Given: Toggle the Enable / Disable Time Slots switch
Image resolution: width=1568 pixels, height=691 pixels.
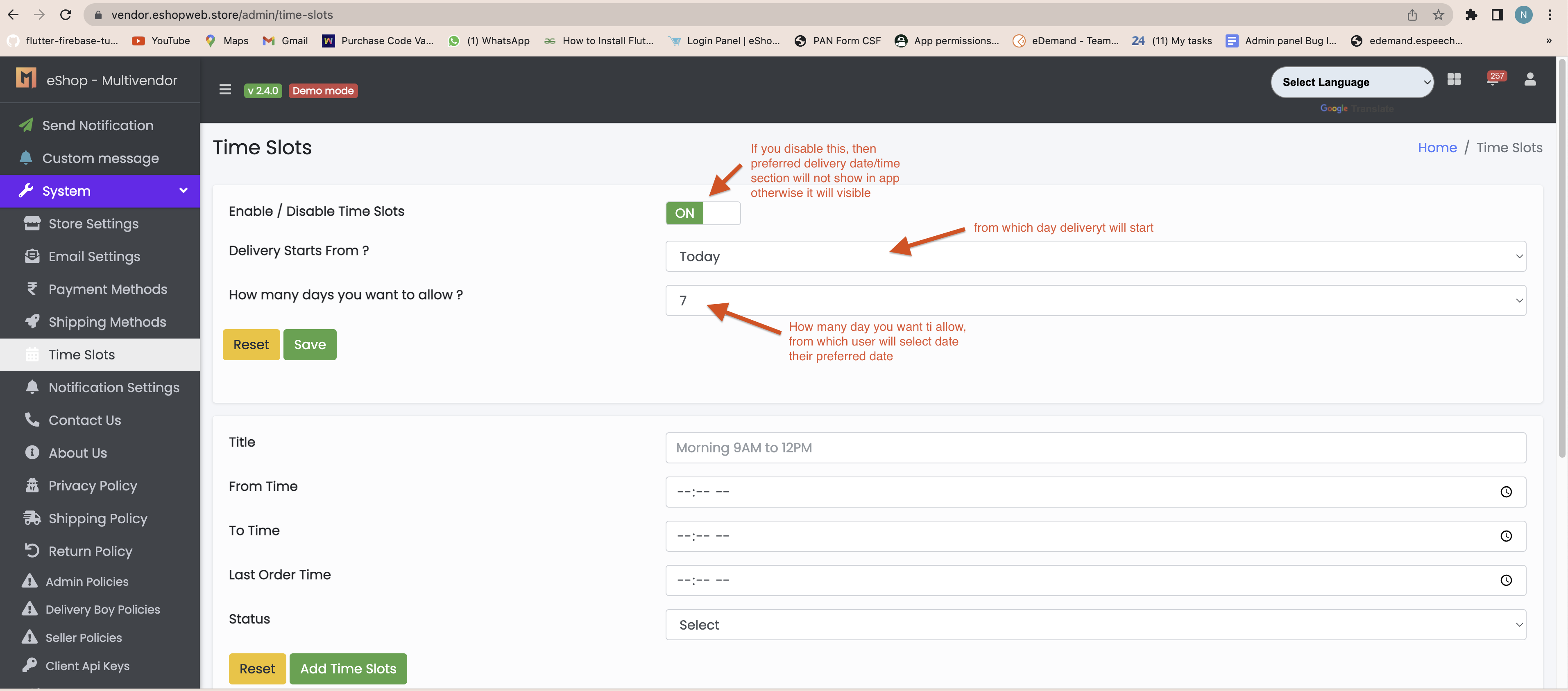Looking at the screenshot, I should (702, 213).
